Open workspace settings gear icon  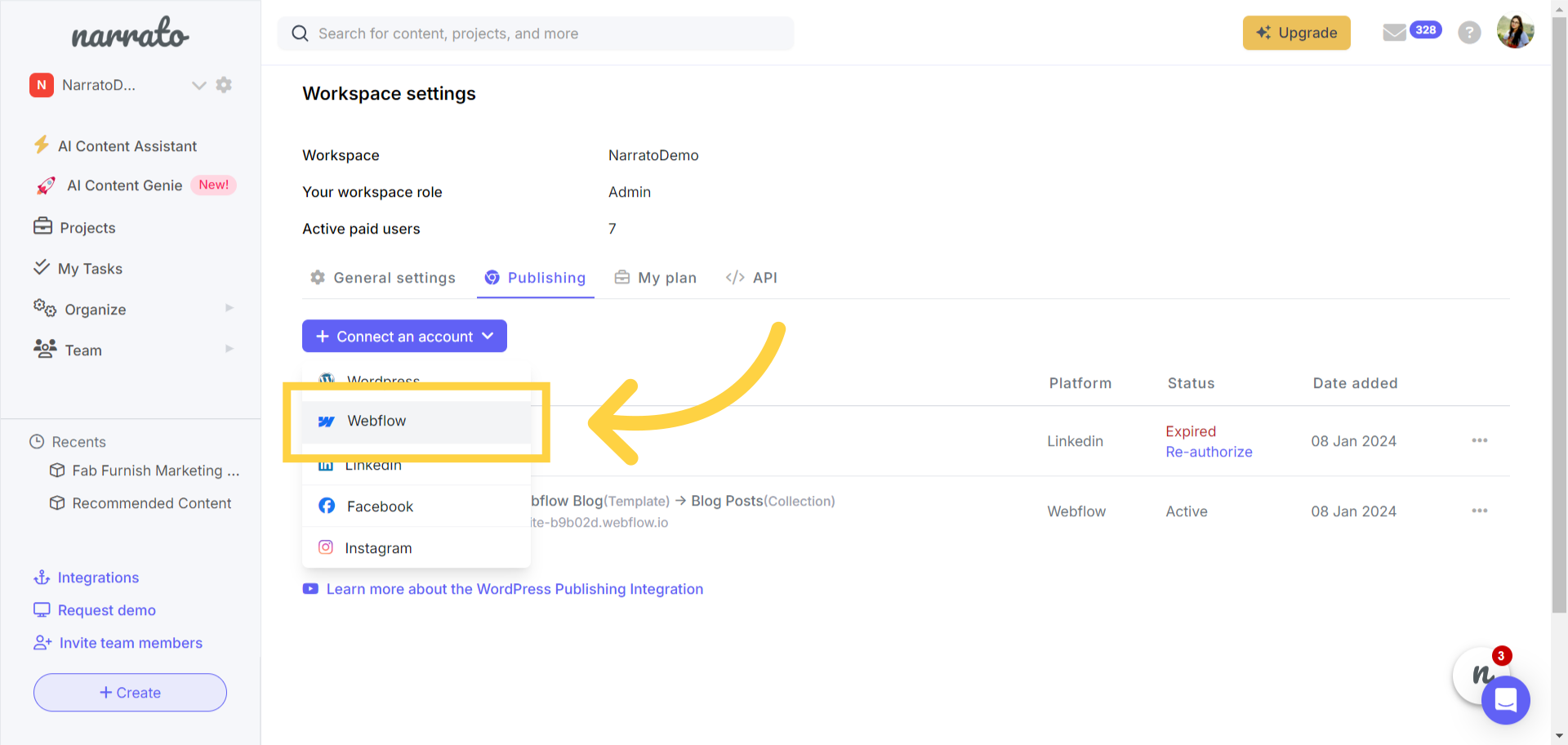224,85
